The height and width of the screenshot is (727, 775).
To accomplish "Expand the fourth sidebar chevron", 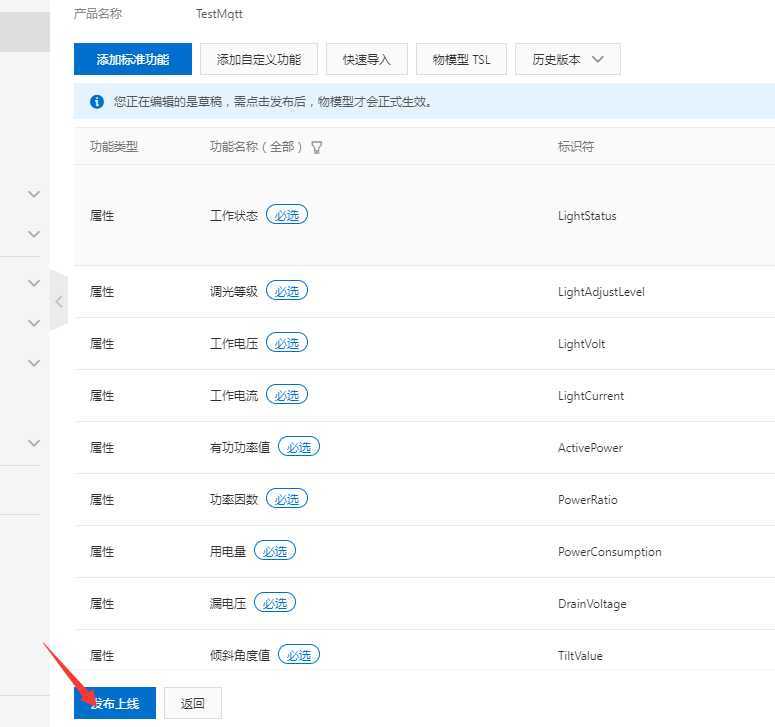I will tap(34, 323).
